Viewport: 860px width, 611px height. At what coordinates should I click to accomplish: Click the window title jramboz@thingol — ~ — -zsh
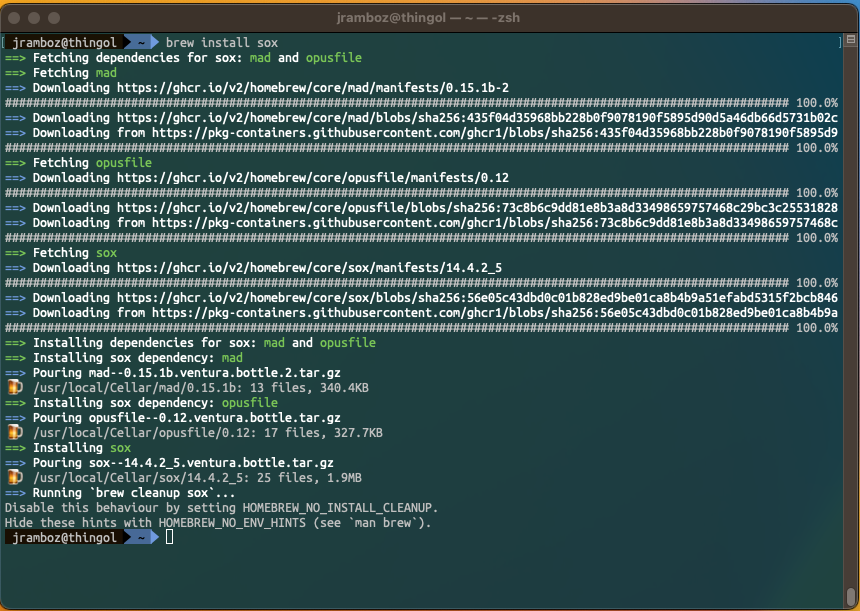(430, 17)
